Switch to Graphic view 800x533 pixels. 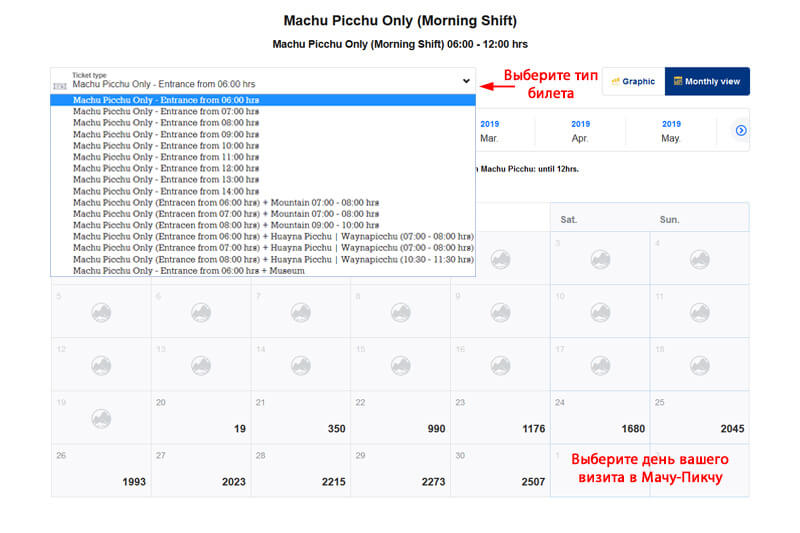tap(633, 81)
